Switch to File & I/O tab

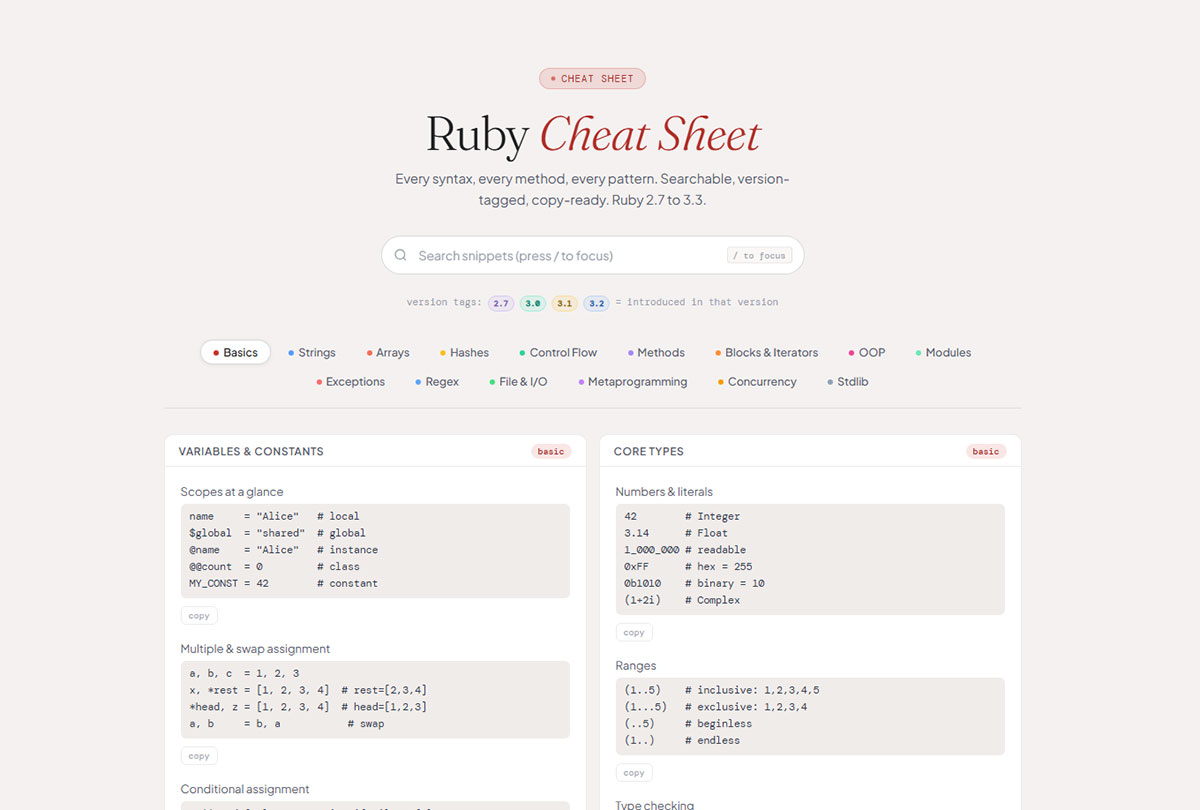tap(517, 381)
